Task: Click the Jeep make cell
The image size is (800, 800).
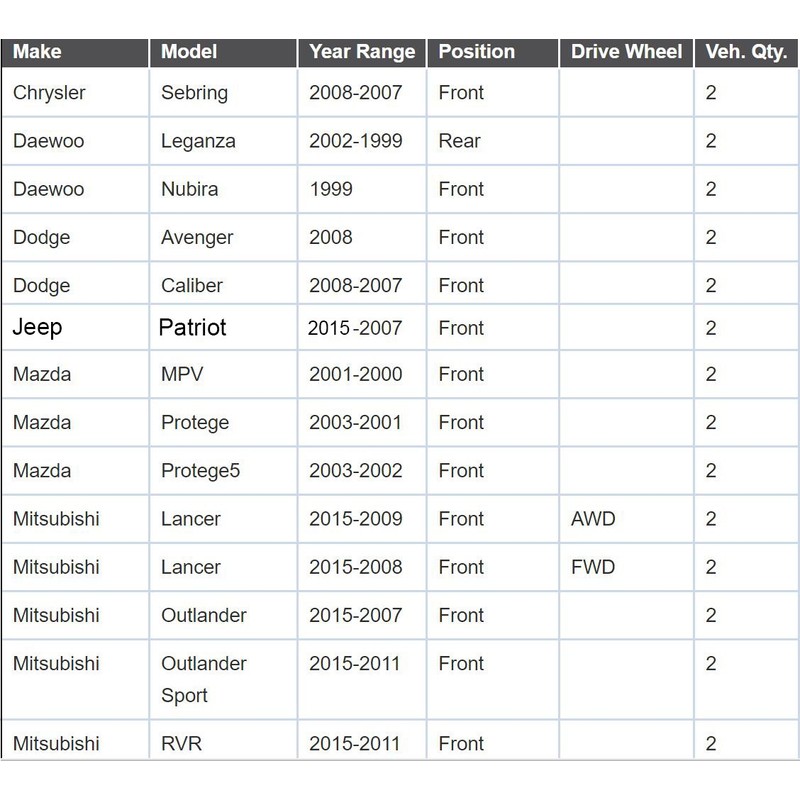Action: 75,327
